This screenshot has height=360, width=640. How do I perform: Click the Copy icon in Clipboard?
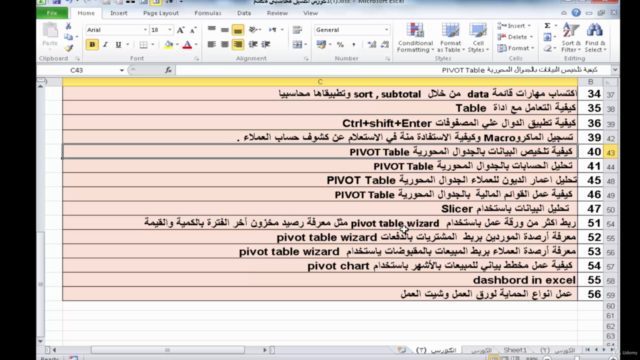click(68, 37)
